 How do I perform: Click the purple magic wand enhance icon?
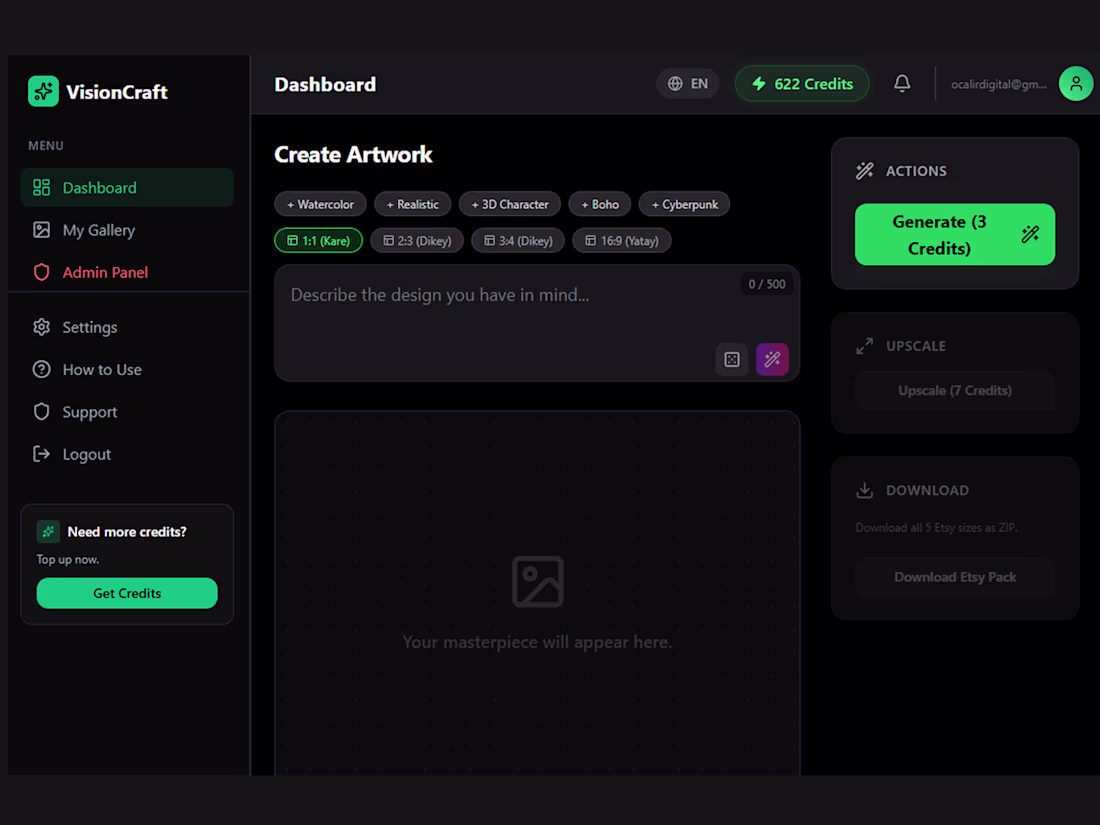(x=772, y=359)
